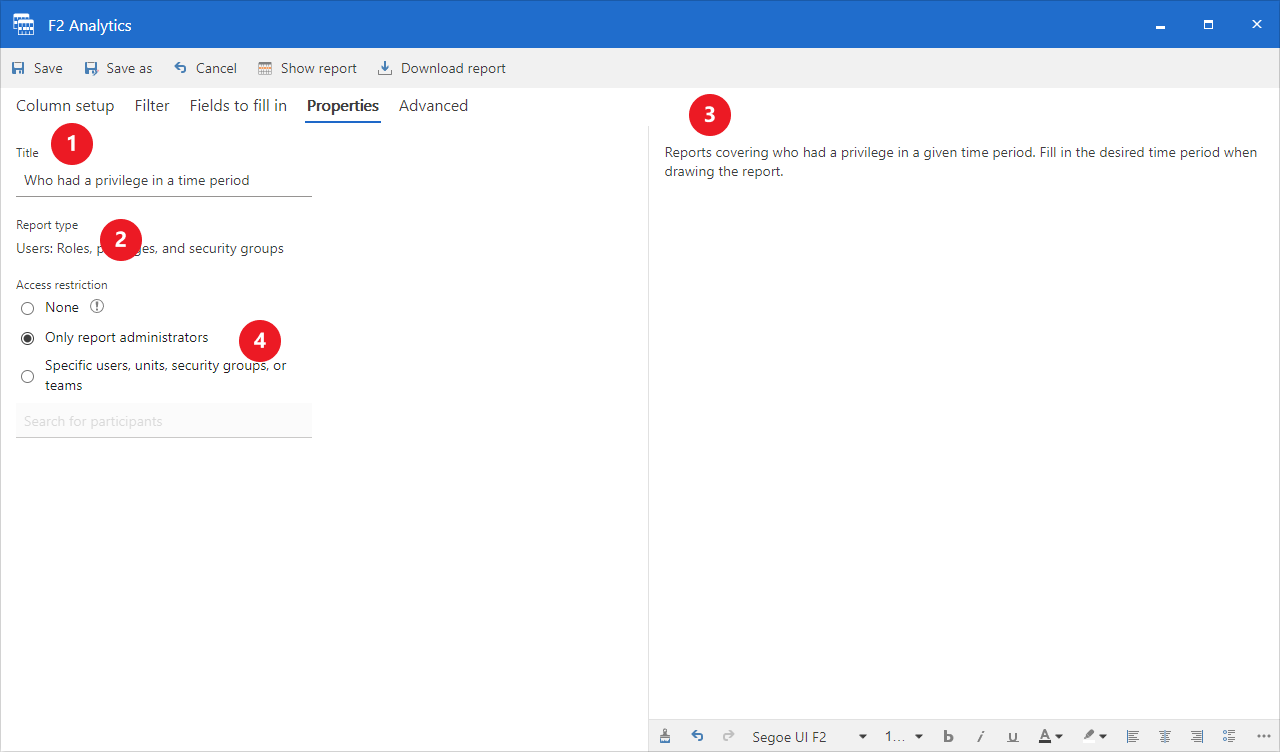The width and height of the screenshot is (1280, 752).
Task: Open the text highlight color dropdown
Action: (x=1096, y=737)
